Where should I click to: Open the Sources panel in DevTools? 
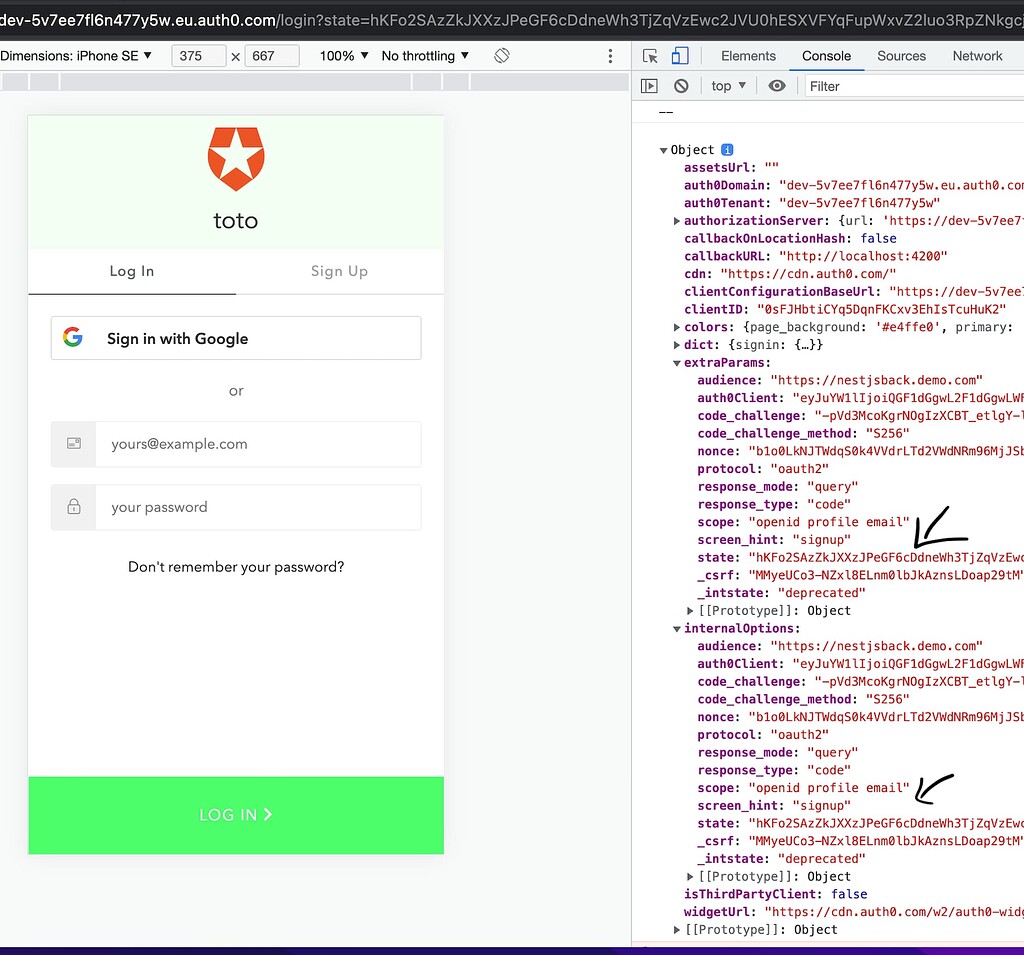901,56
